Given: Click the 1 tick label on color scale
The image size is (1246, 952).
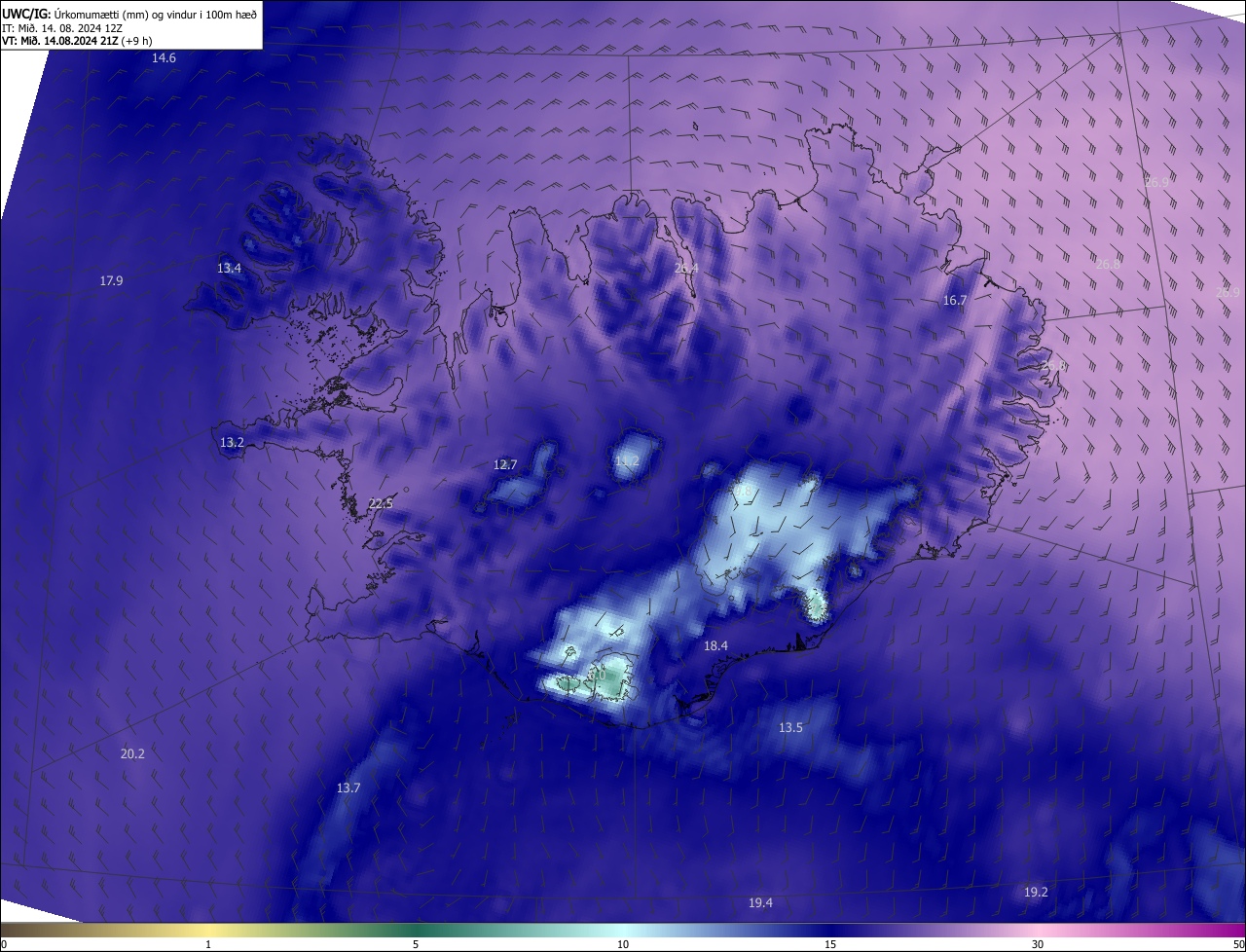Looking at the screenshot, I should tap(208, 944).
